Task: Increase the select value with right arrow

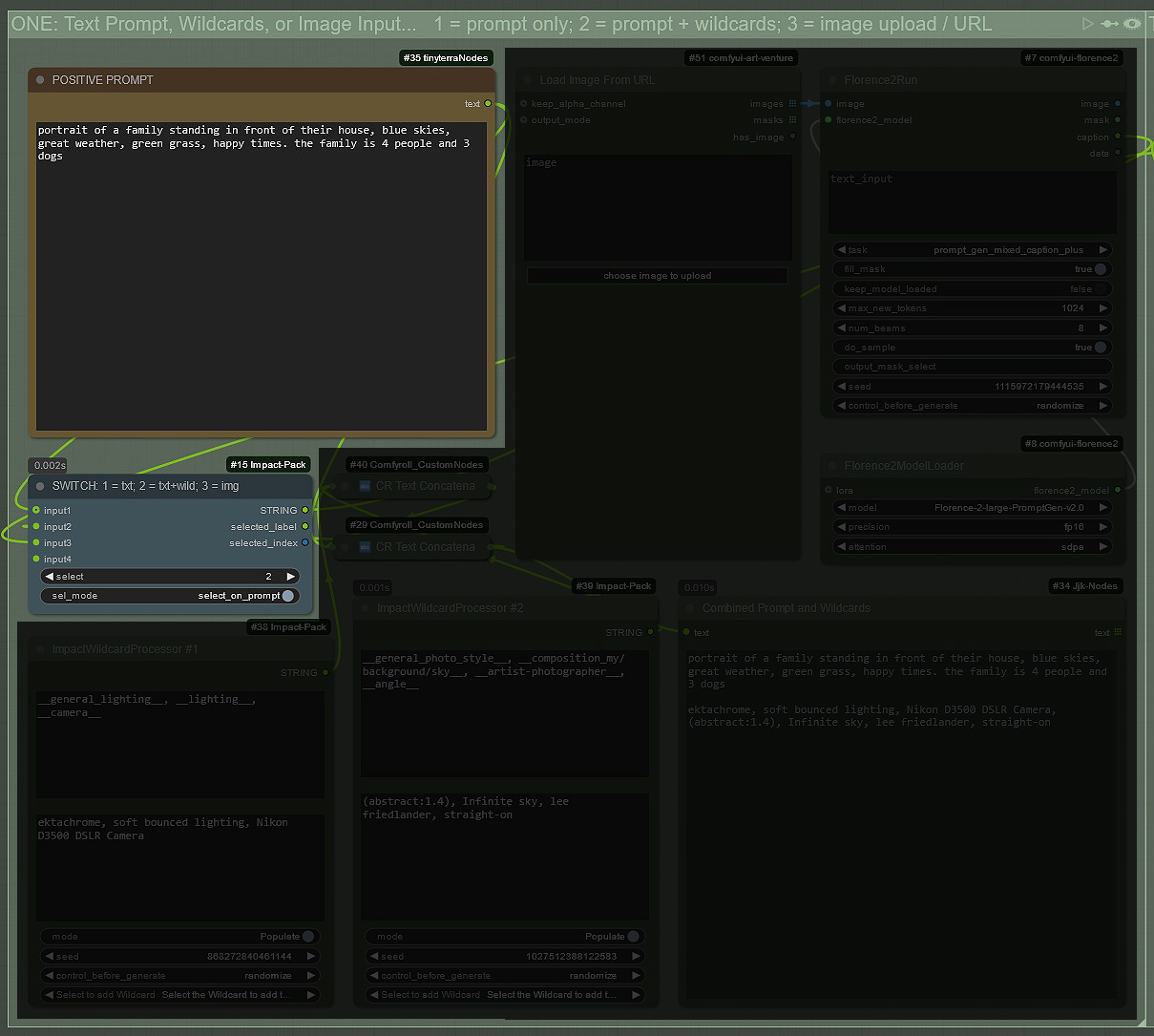Action: click(291, 577)
